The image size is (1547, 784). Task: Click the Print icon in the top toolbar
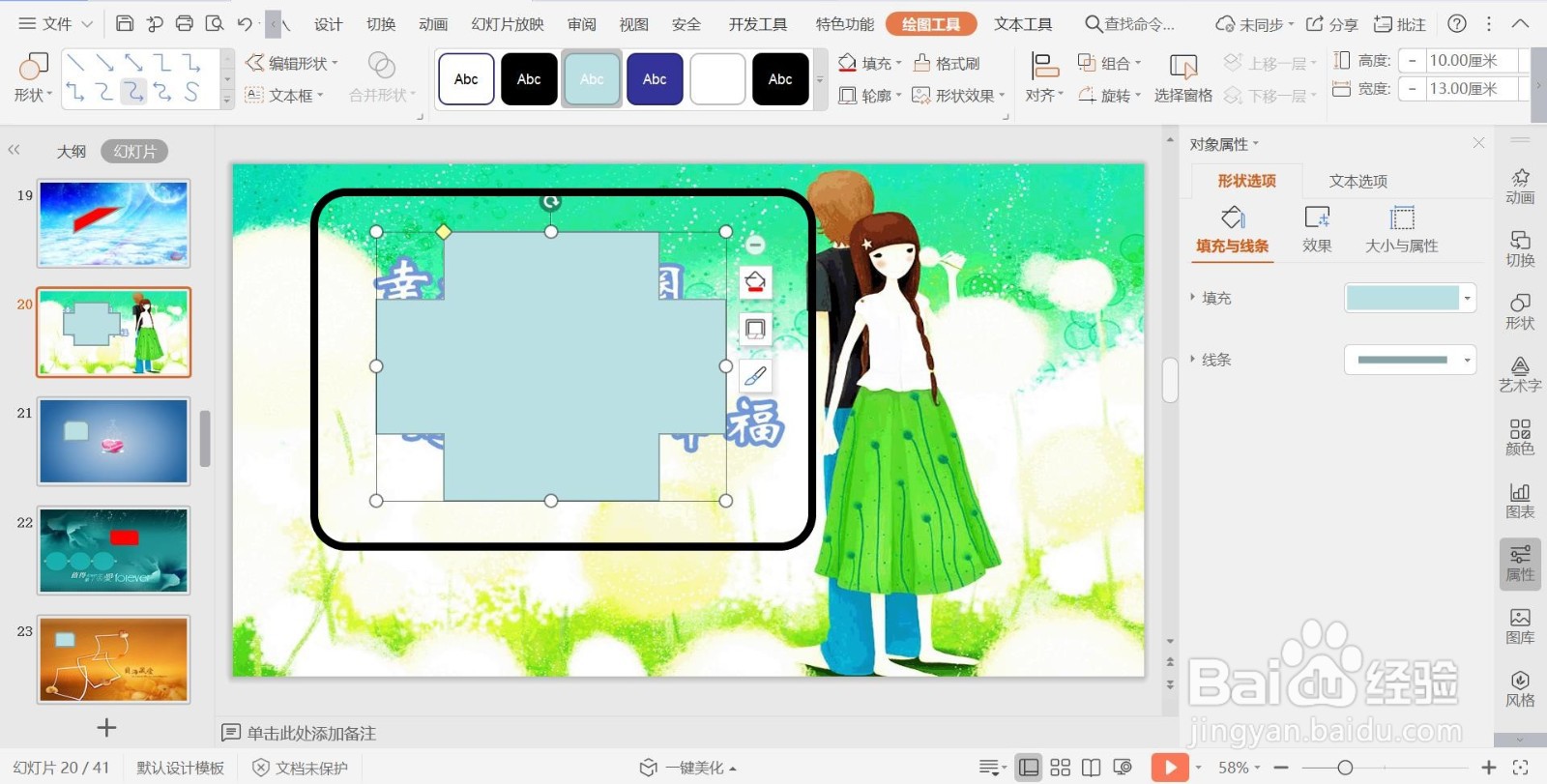coord(185,23)
